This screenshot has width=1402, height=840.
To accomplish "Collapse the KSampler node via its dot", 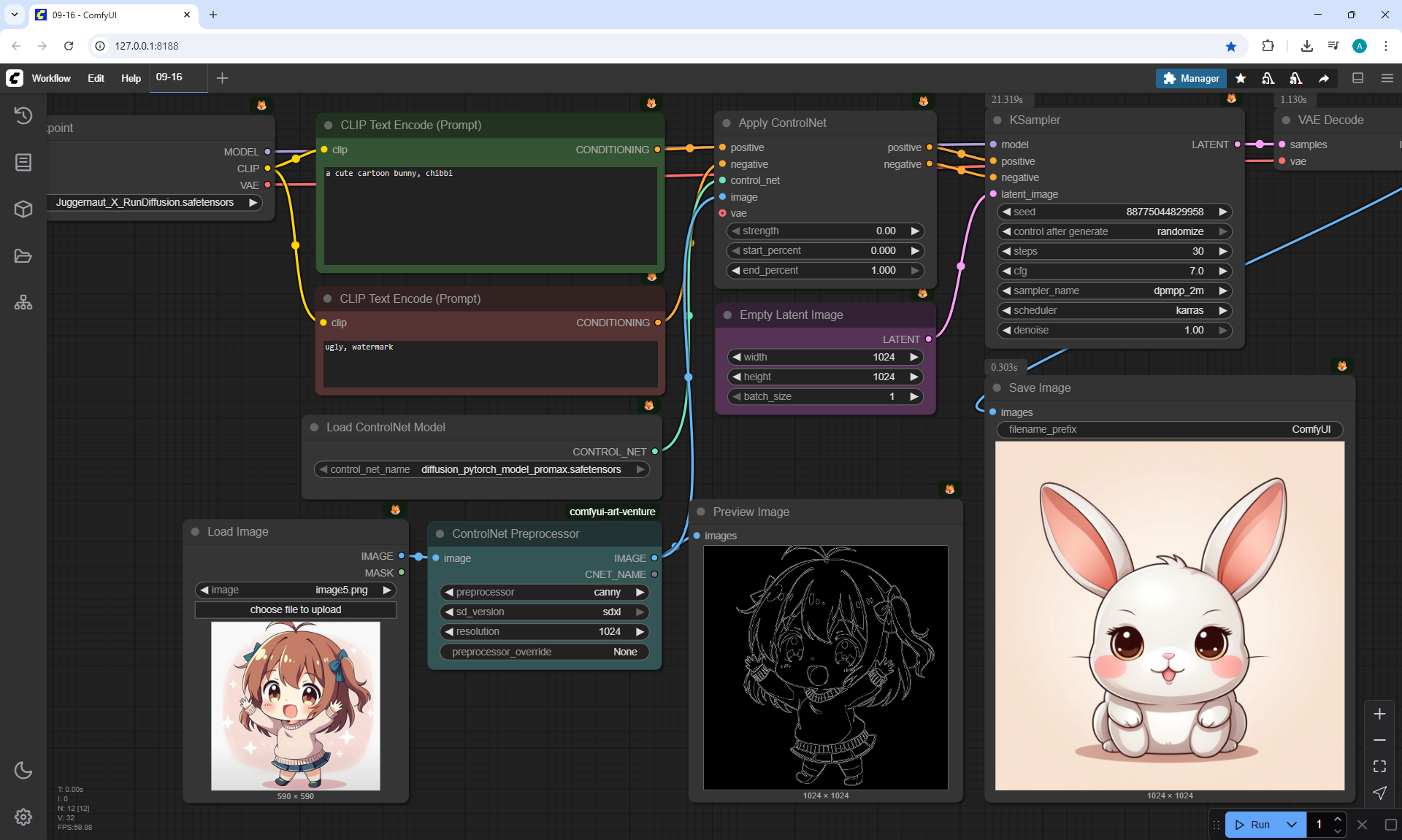I will (x=997, y=120).
